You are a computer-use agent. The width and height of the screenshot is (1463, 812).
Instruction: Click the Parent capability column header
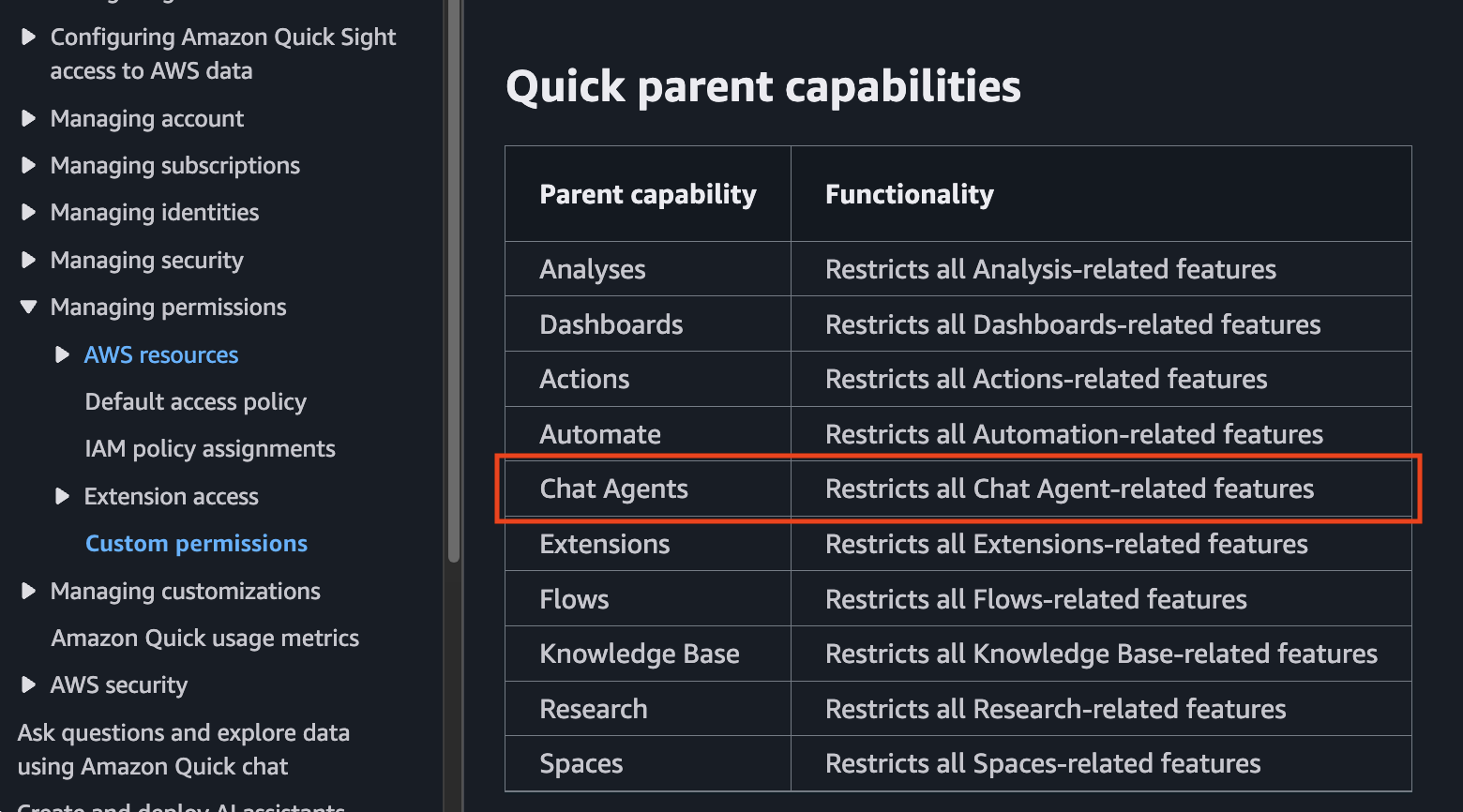coord(648,194)
